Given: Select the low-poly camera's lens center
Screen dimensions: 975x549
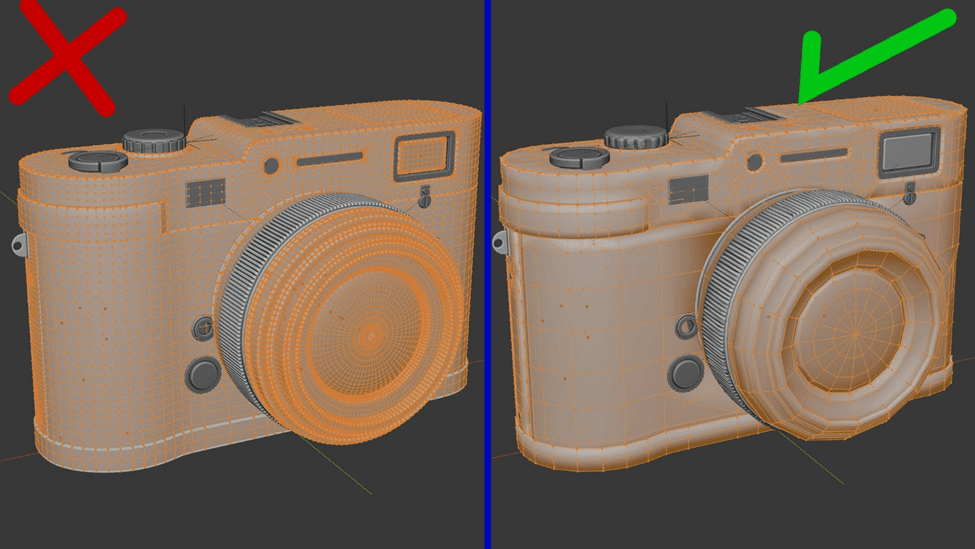Looking at the screenshot, I should (855, 332).
